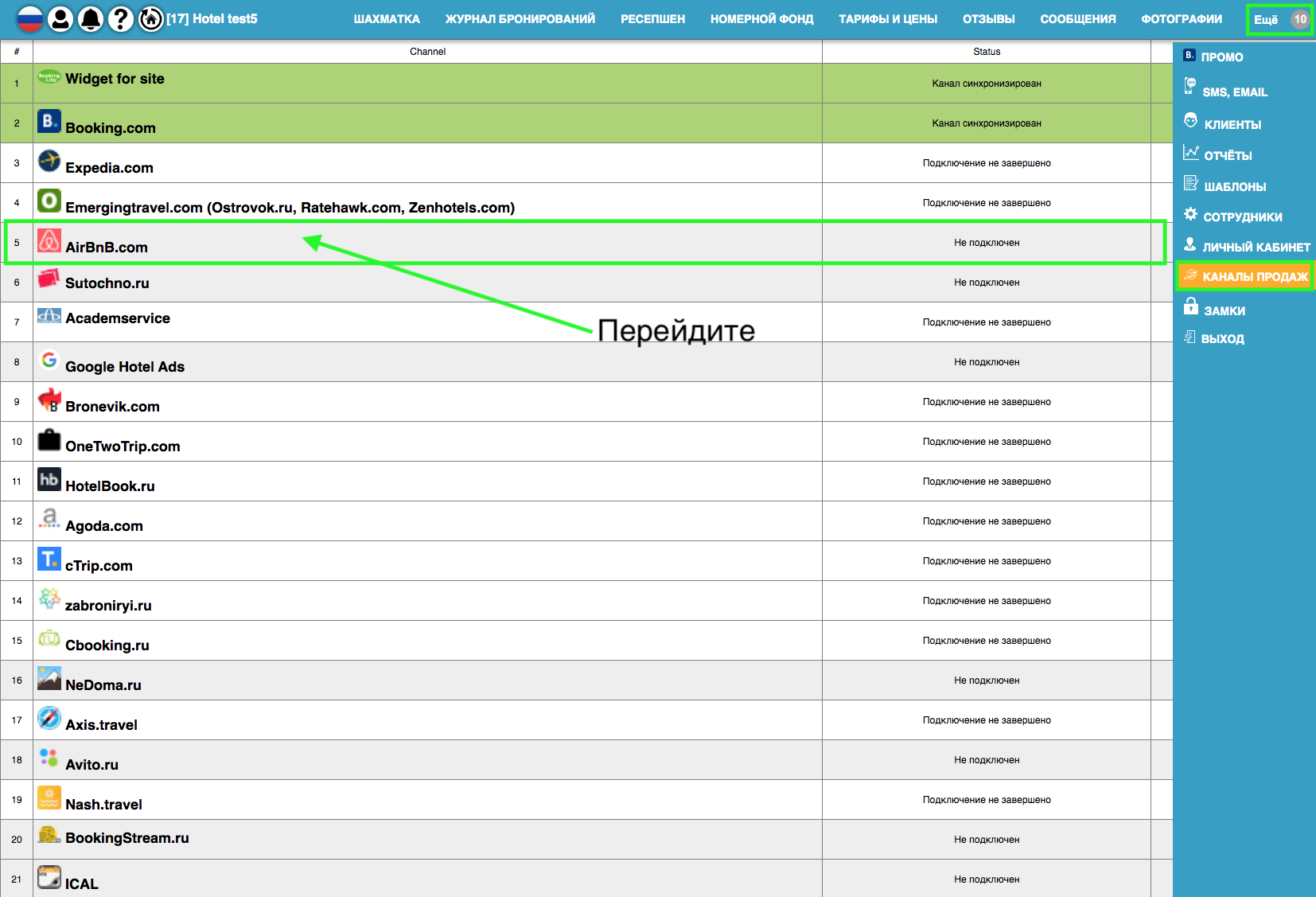Image resolution: width=1316 pixels, height=897 pixels.
Task: Click the Cbooking.ru channel logo
Action: (49, 638)
